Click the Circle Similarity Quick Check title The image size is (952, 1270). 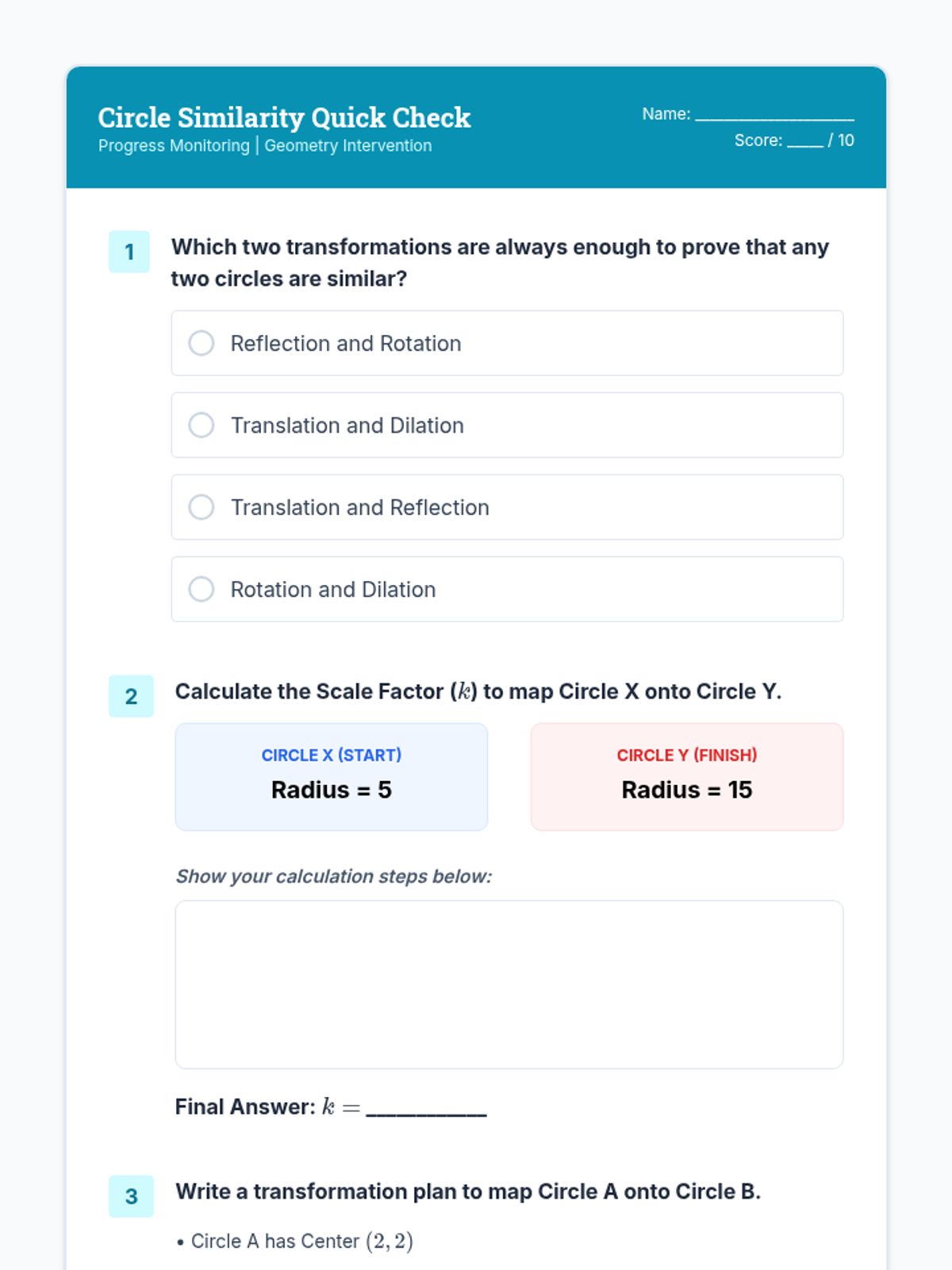[284, 117]
